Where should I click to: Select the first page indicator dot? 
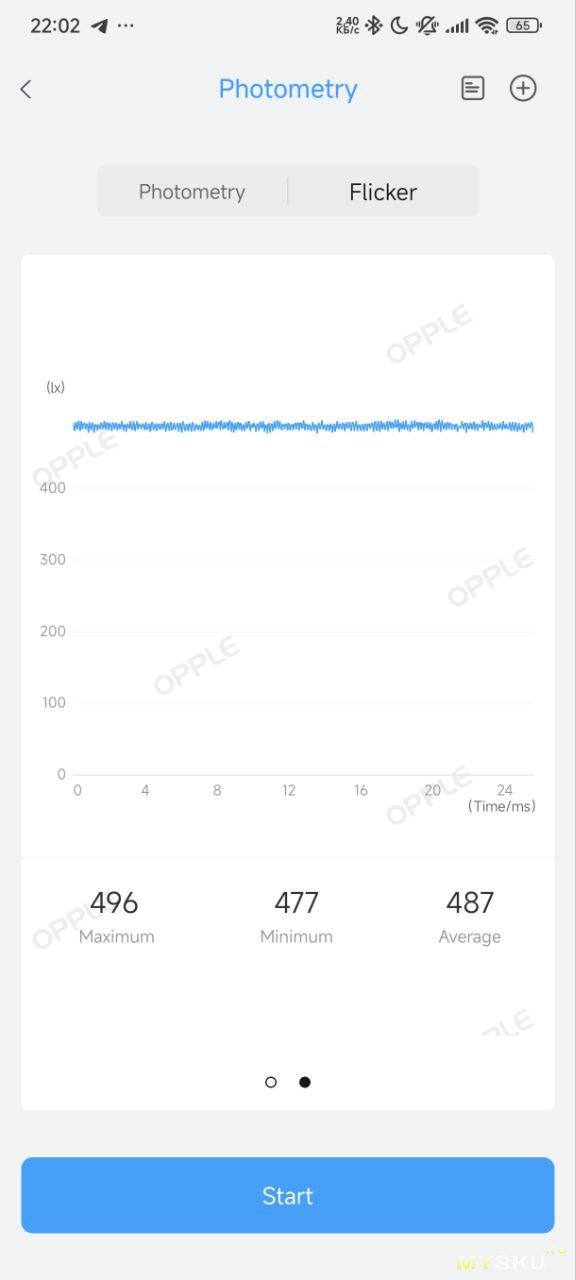tap(271, 1082)
